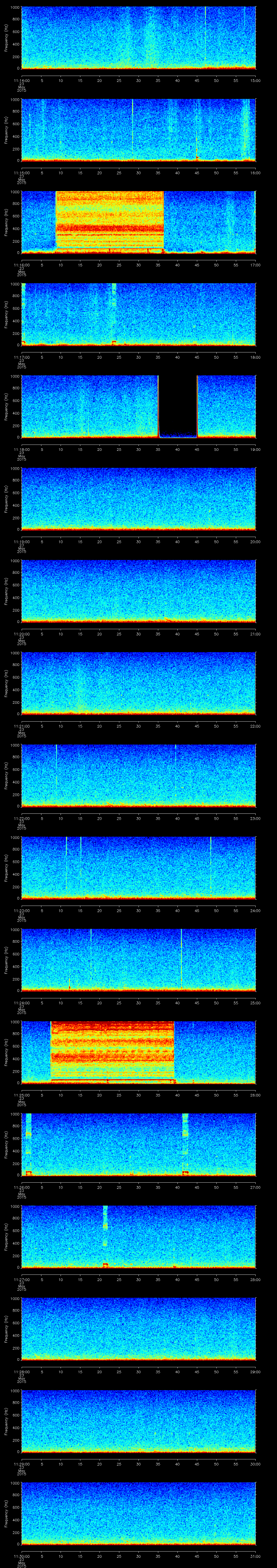This screenshot has width=277, height=1568.
Task: Click the 17:00 end time label
Action: pyautogui.click(x=256, y=265)
